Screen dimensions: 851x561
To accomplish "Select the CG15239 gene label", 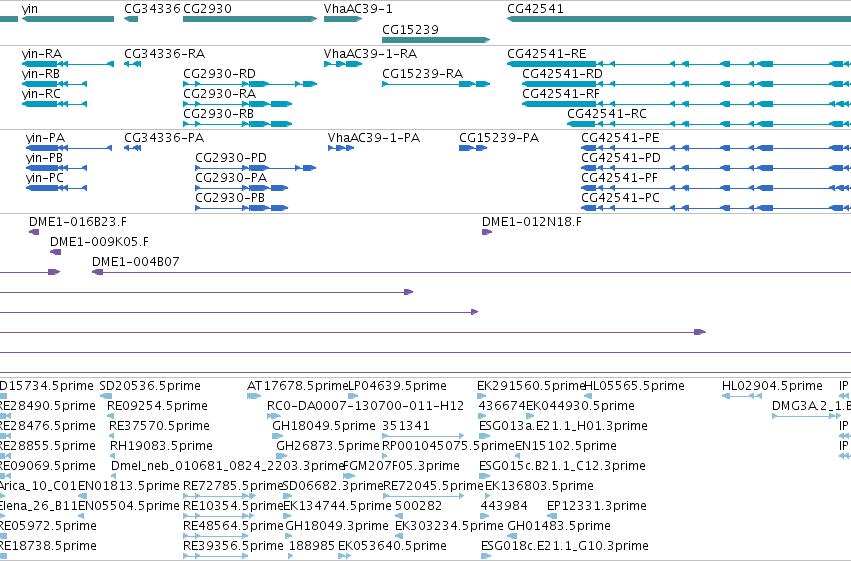I will [410, 29].
